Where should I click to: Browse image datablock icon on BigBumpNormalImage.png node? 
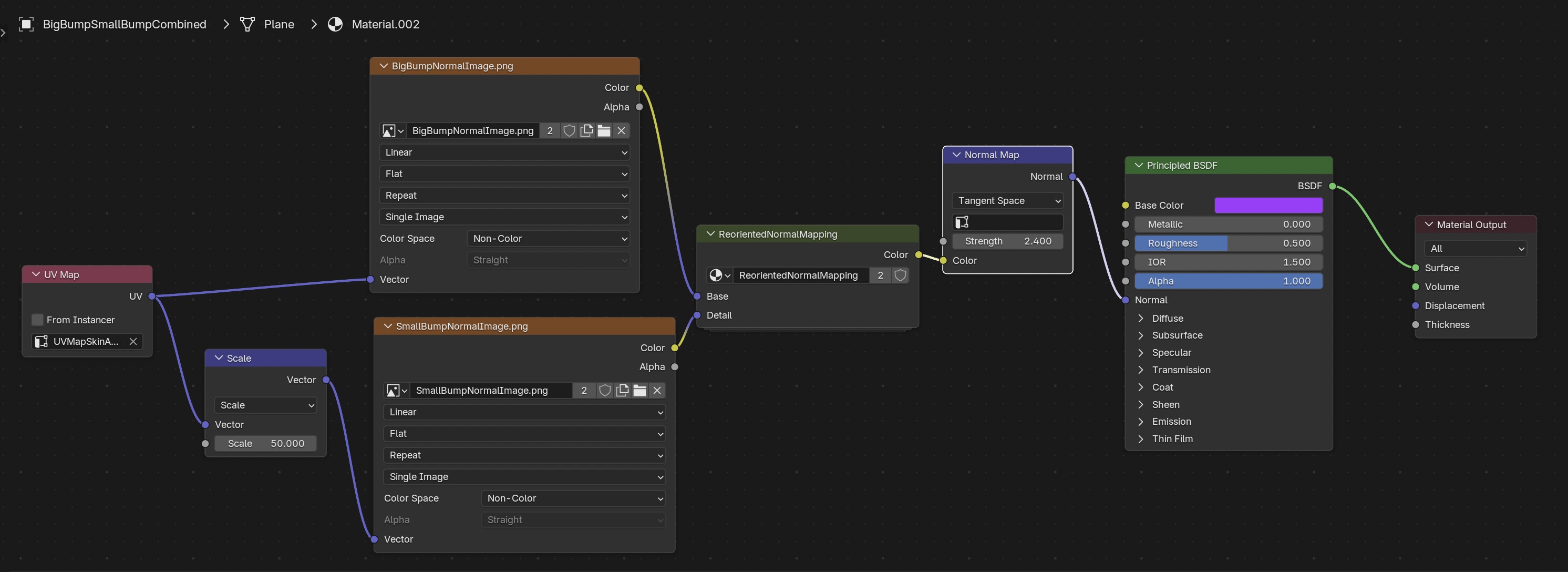[x=392, y=131]
